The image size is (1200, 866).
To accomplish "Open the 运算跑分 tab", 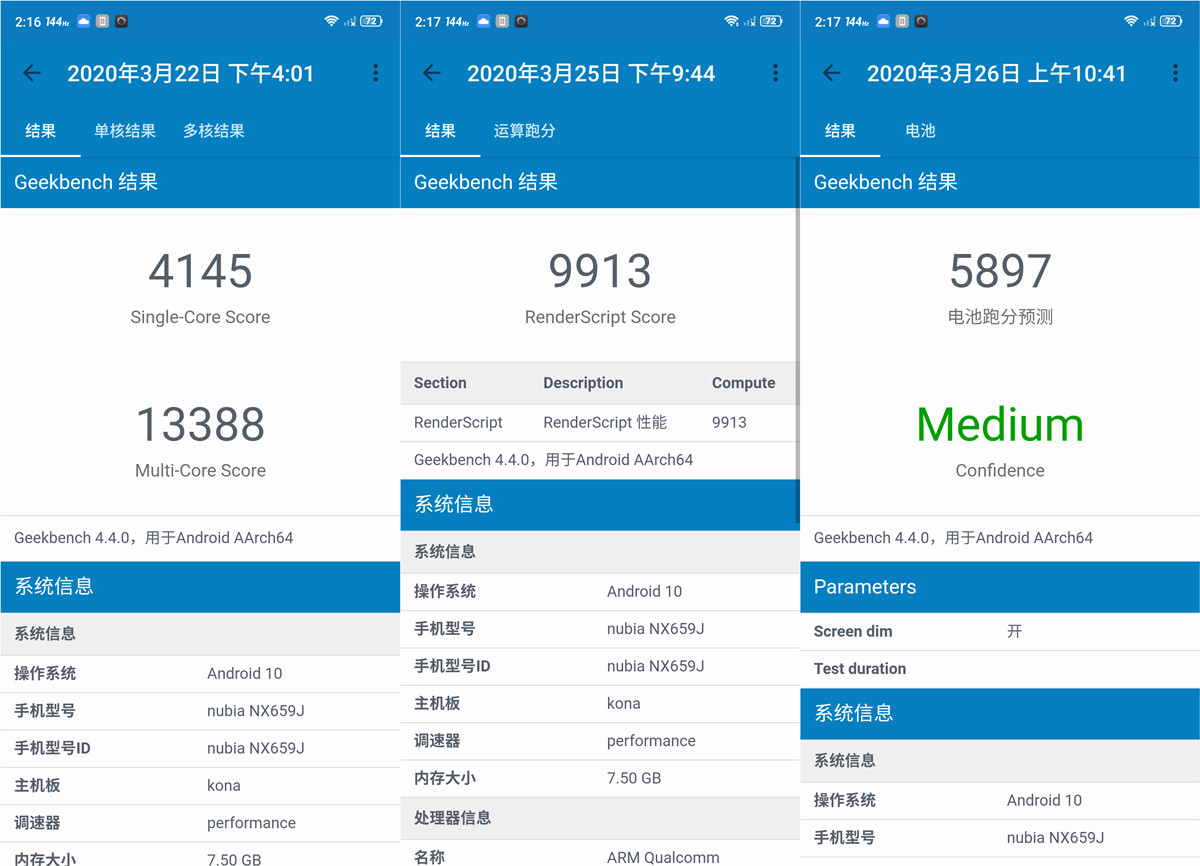I will [x=526, y=130].
